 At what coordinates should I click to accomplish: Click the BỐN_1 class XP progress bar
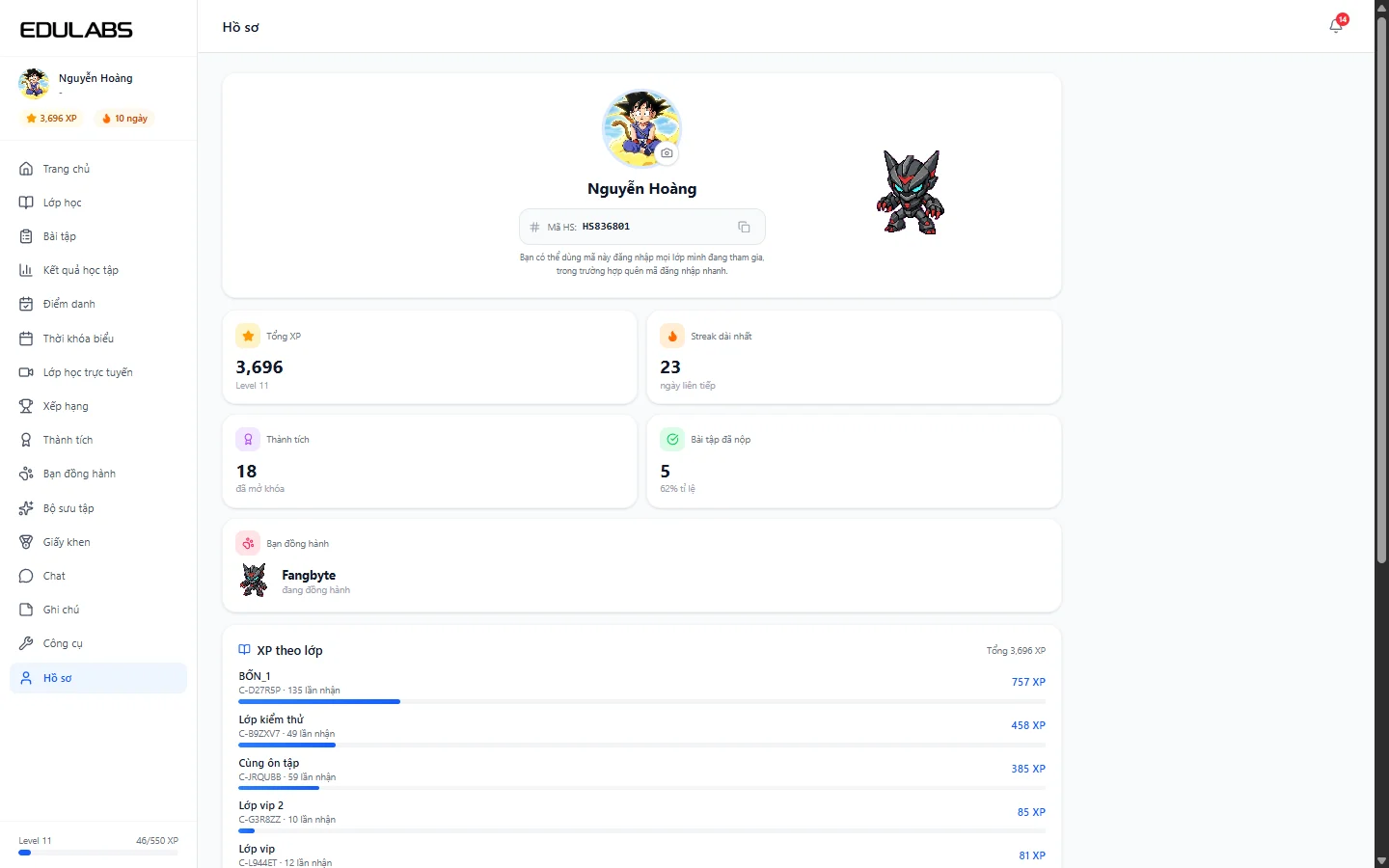point(641,702)
